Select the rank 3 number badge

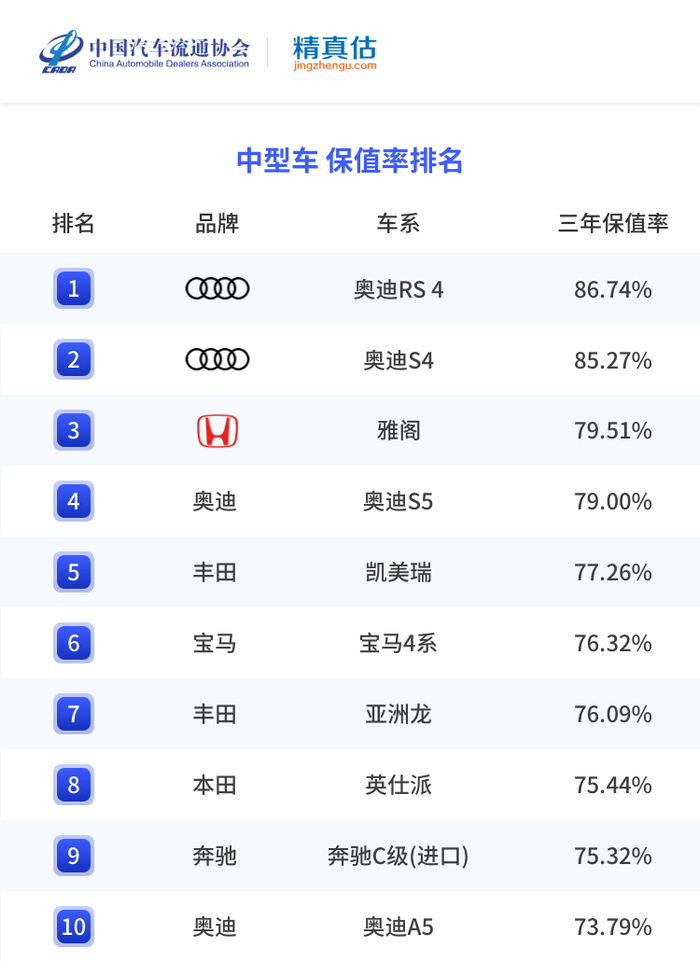pyautogui.click(x=73, y=431)
